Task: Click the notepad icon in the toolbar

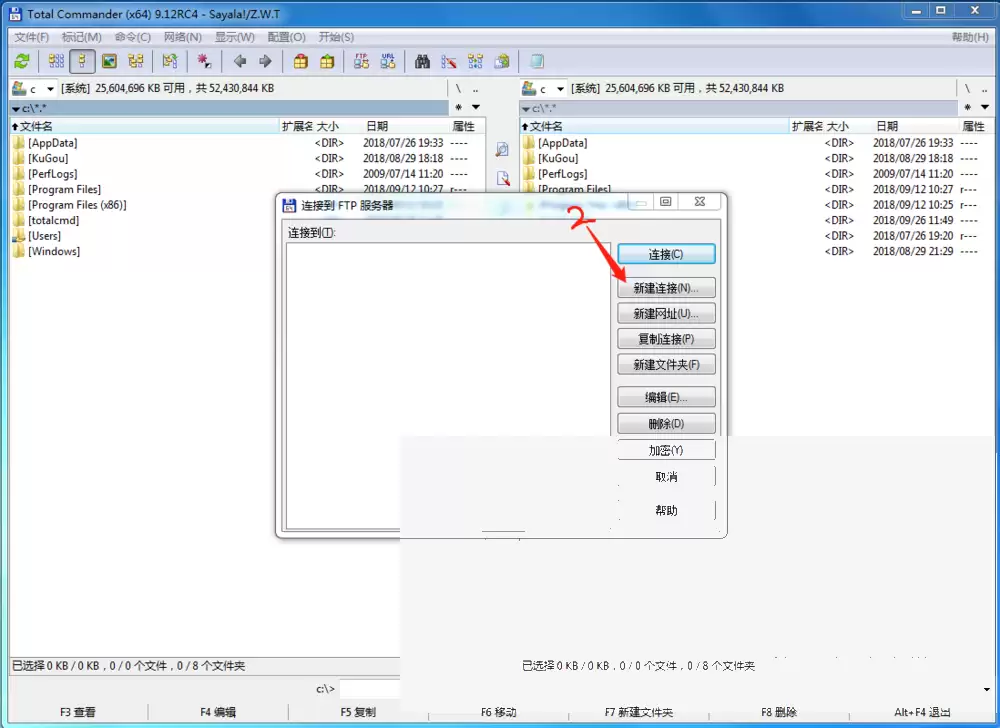Action: coord(537,61)
